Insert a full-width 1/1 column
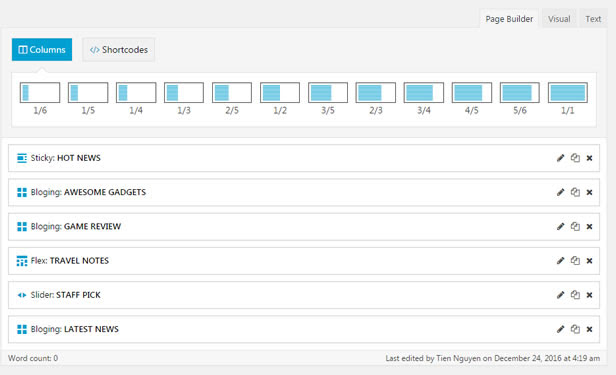The image size is (616, 375). click(x=568, y=93)
